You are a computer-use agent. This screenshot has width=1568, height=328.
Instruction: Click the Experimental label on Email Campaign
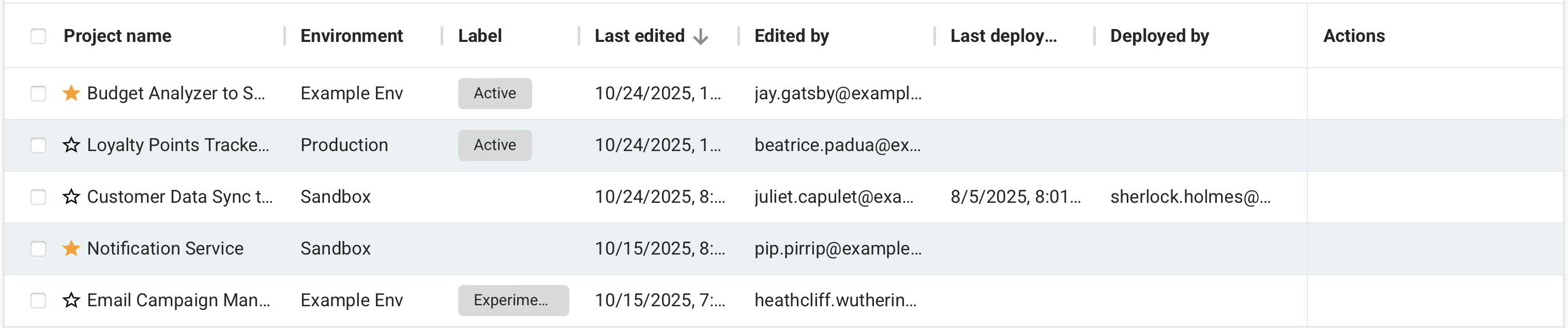[512, 300]
